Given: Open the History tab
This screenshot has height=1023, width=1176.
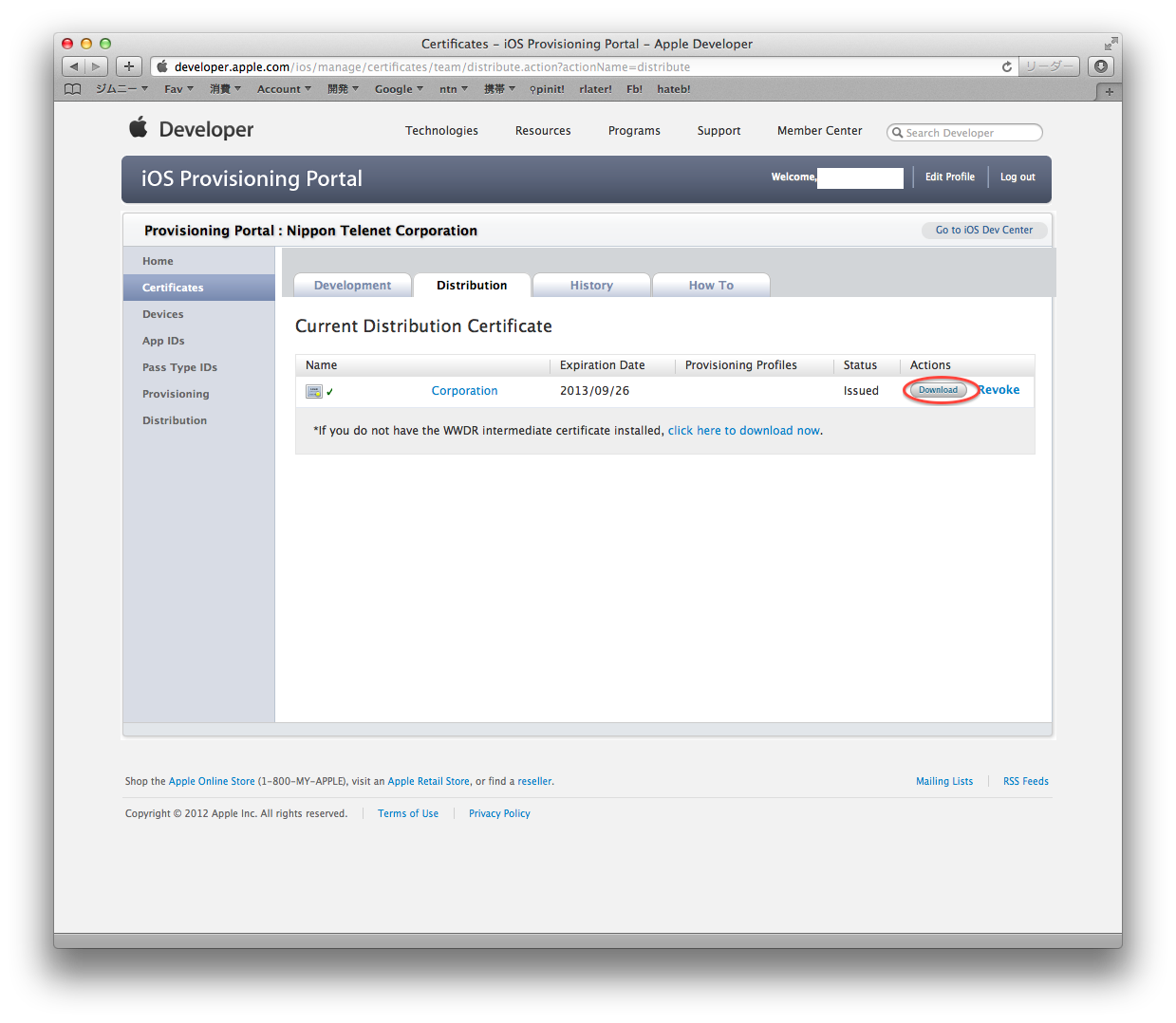Looking at the screenshot, I should [x=591, y=286].
